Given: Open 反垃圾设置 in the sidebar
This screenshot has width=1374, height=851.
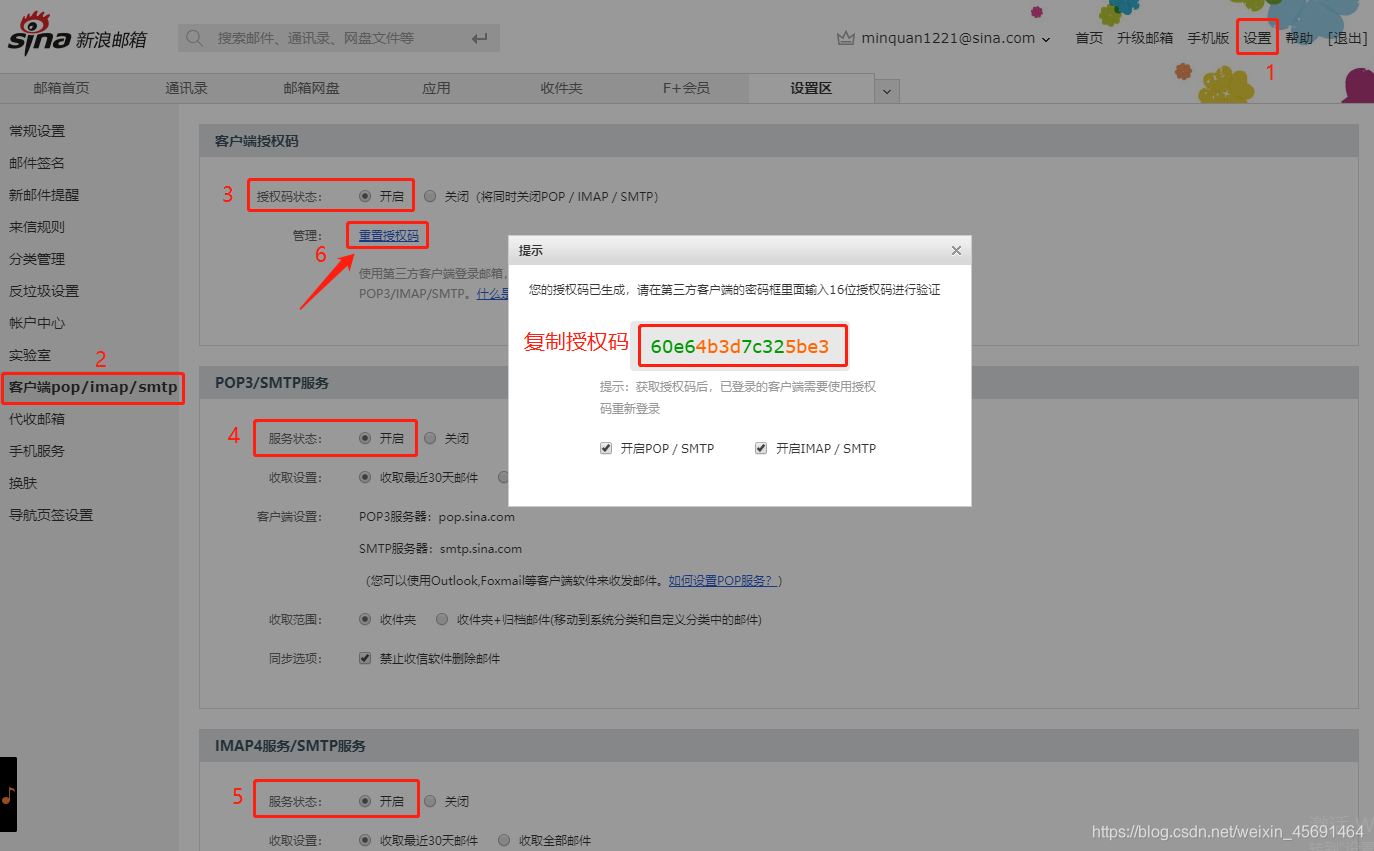Looking at the screenshot, I should (x=44, y=291).
